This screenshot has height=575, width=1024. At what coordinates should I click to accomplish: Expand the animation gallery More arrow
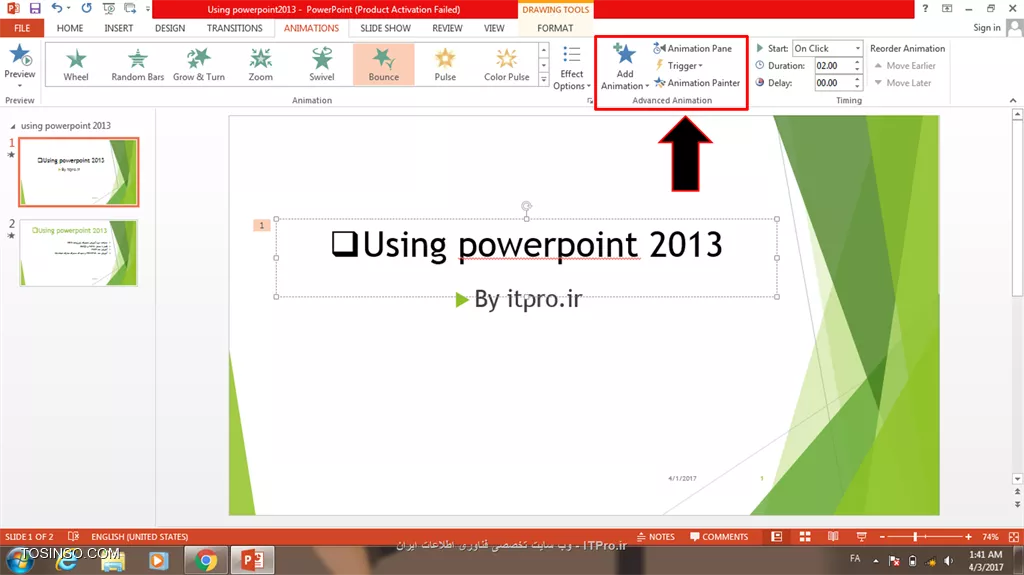tap(543, 79)
